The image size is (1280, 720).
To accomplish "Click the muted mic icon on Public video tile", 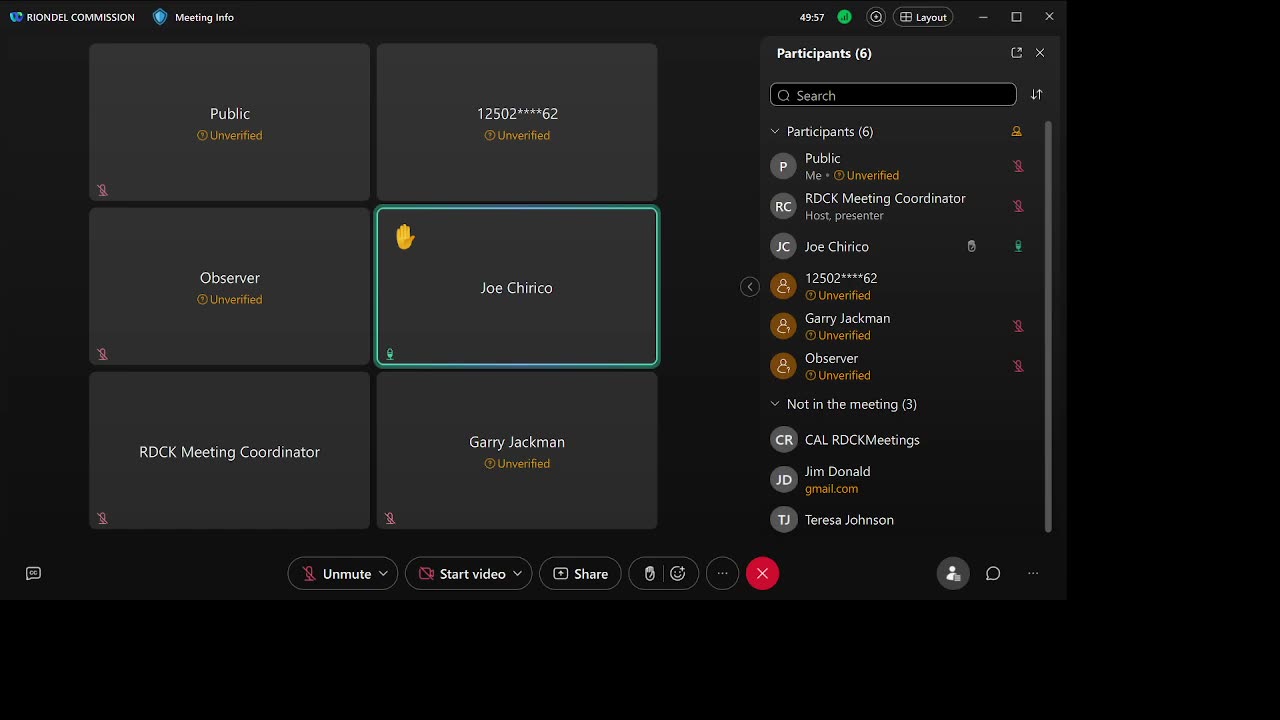I will click(102, 190).
